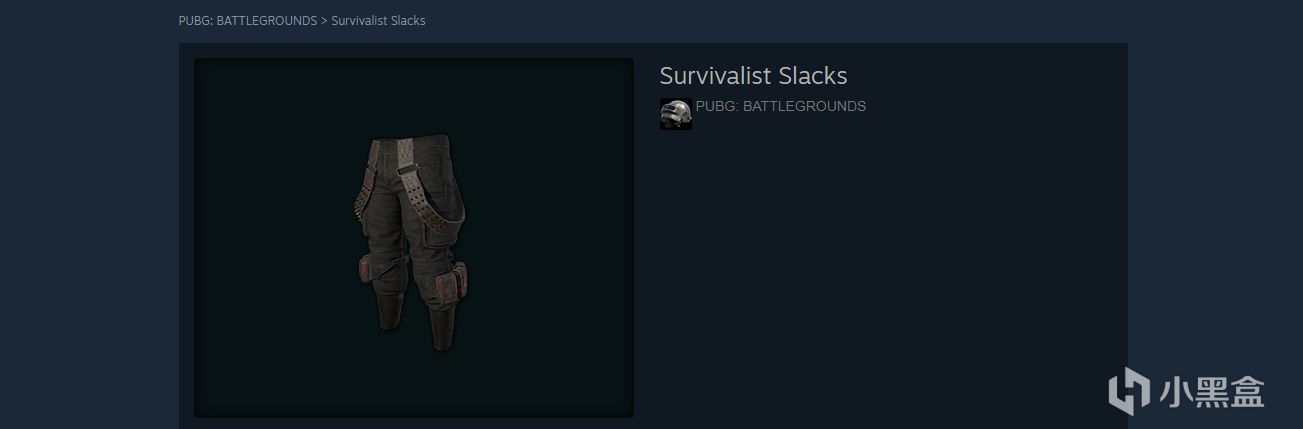Image resolution: width=1303 pixels, height=429 pixels.
Task: Open the PUBG helmet game icon
Action: [676, 114]
